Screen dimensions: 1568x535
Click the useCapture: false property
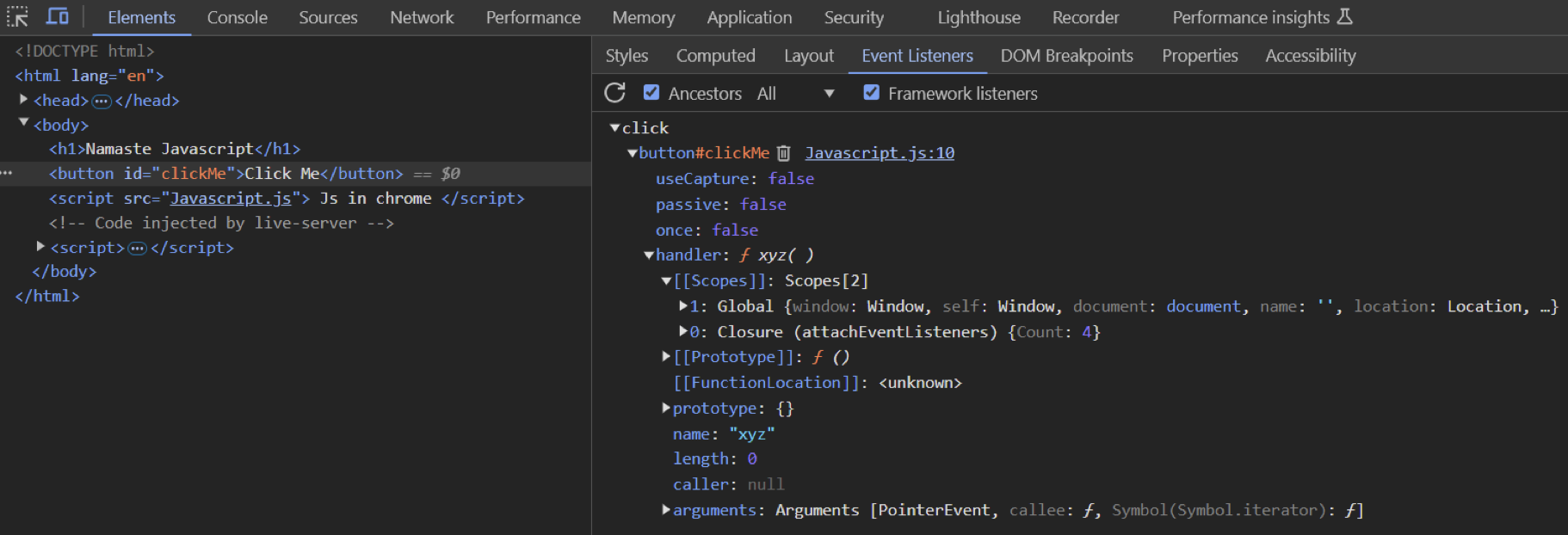coord(735,179)
